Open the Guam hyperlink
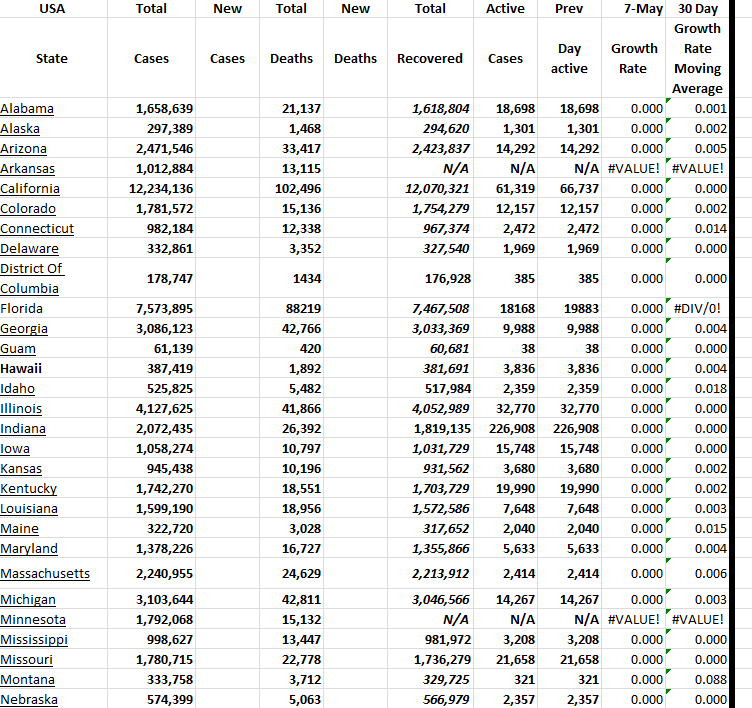This screenshot has width=752, height=708. click(18, 348)
